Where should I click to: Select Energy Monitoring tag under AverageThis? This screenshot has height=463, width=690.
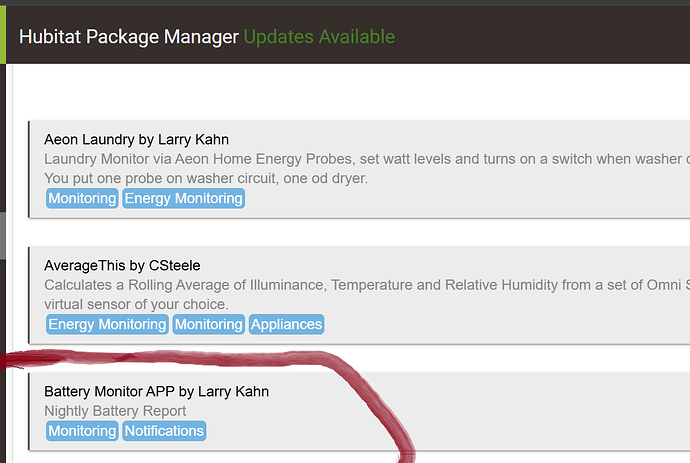pos(107,324)
